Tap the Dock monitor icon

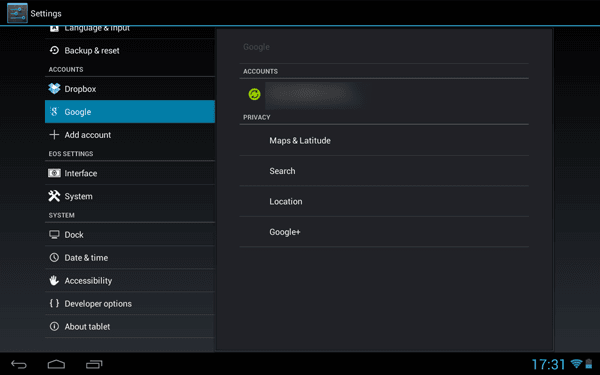point(54,235)
